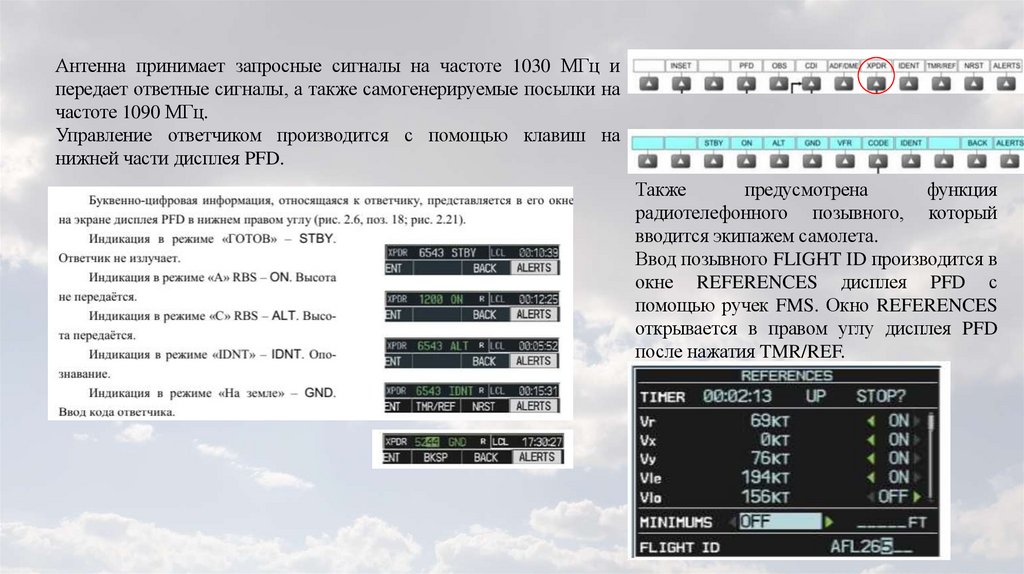The width and height of the screenshot is (1024, 574).
Task: Click the arrow key under CDI softkey
Action: click(x=811, y=84)
